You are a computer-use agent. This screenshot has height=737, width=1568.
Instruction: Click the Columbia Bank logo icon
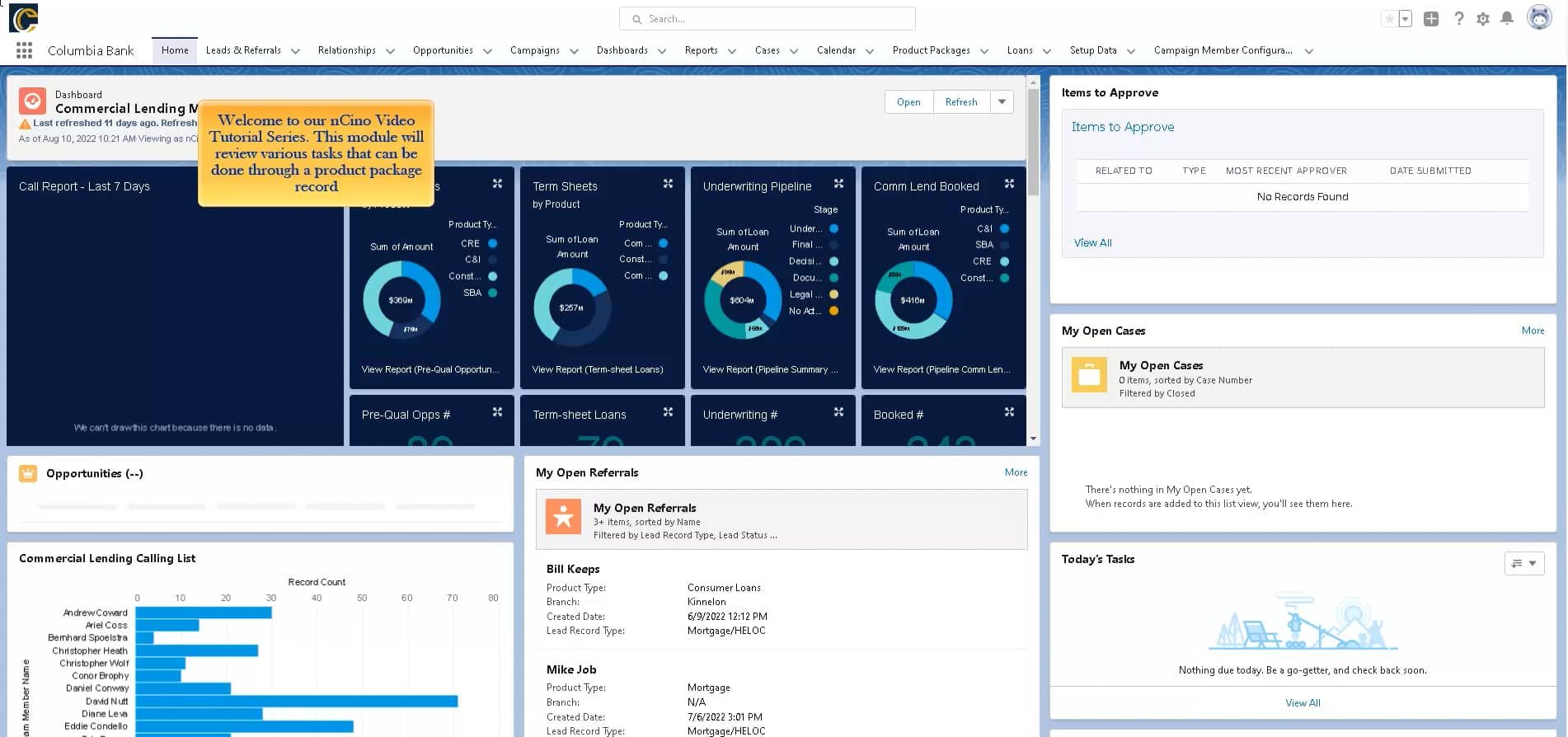click(24, 17)
